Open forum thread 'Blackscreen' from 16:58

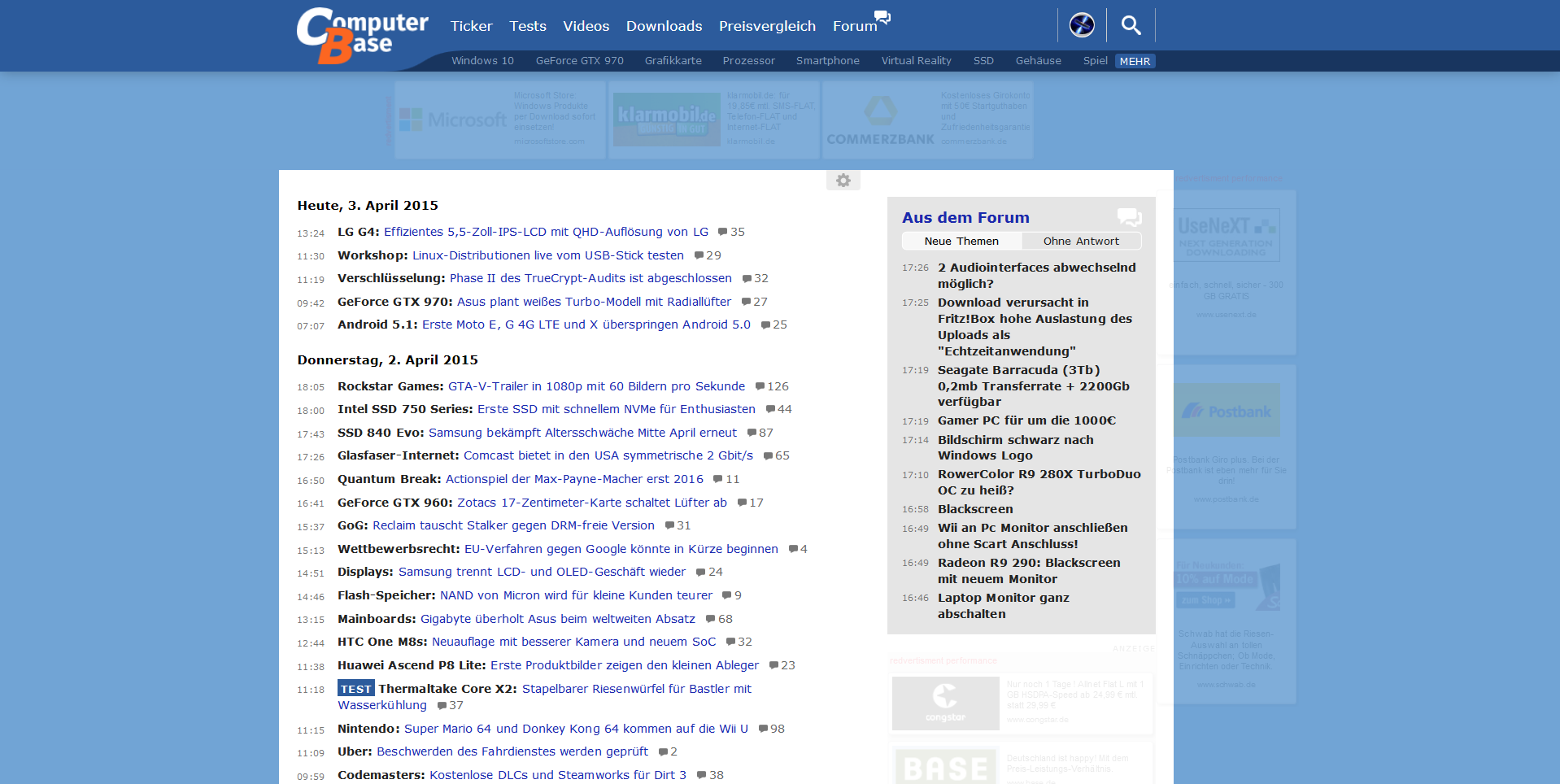point(975,509)
